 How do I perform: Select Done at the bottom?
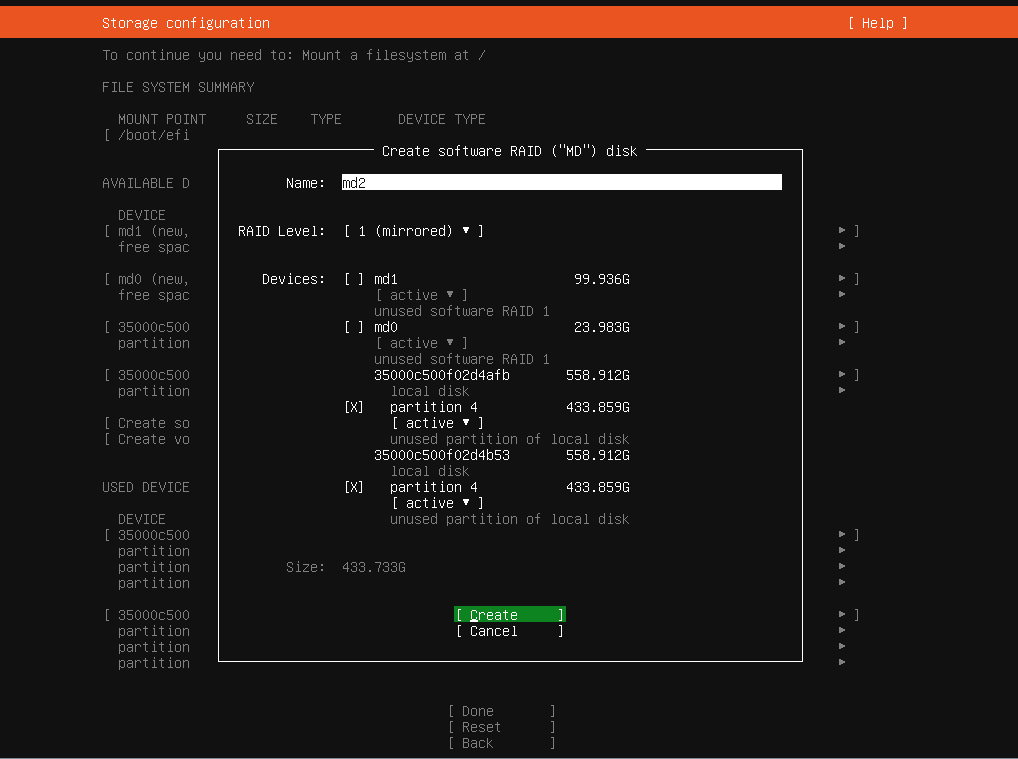pyautogui.click(x=501, y=711)
